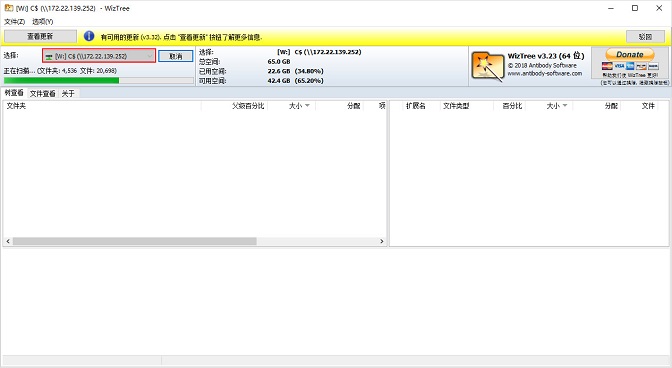Click the blue info icon in yellow bar

coord(89,36)
